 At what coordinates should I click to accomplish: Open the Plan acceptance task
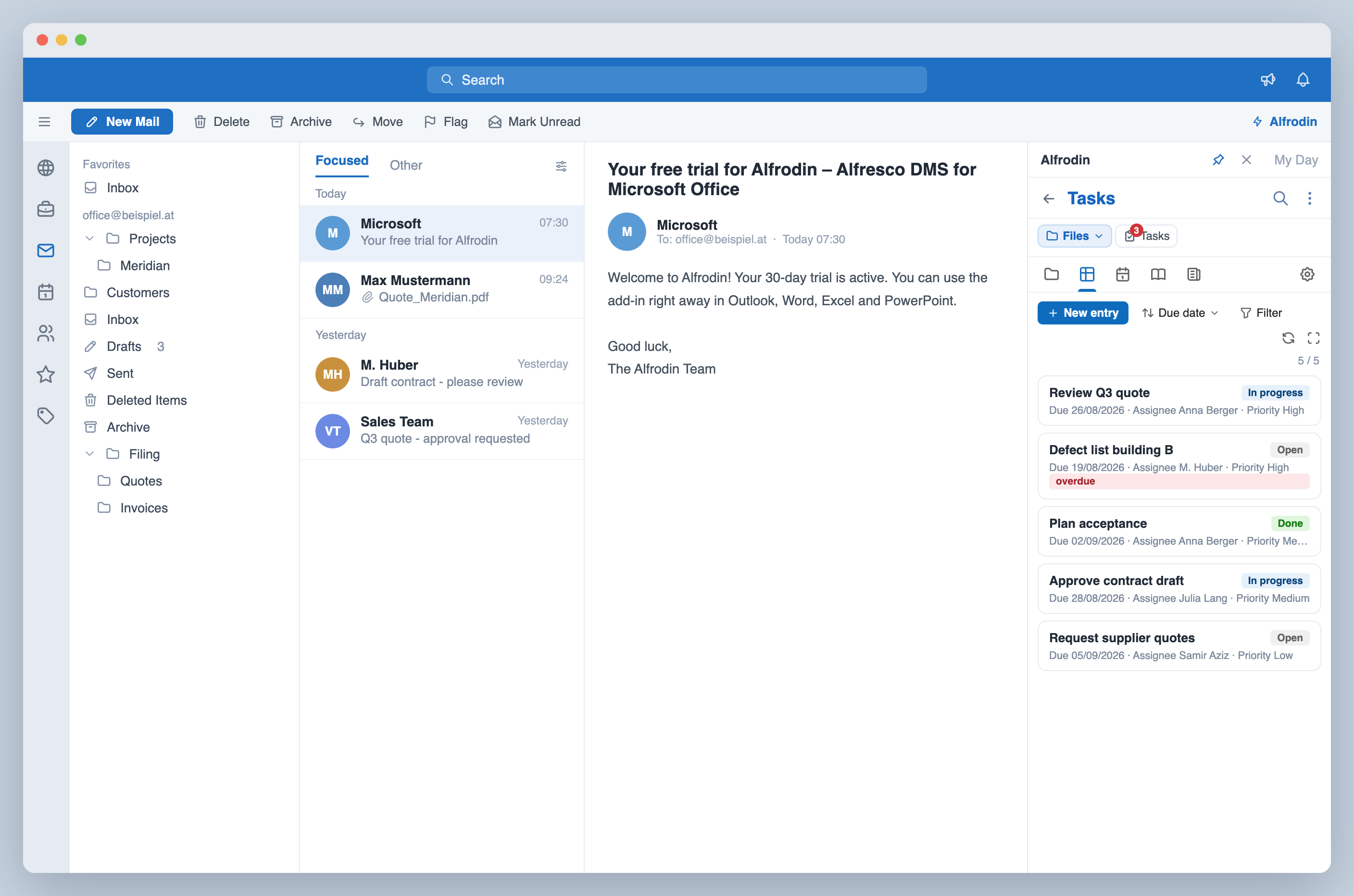coord(1179,532)
